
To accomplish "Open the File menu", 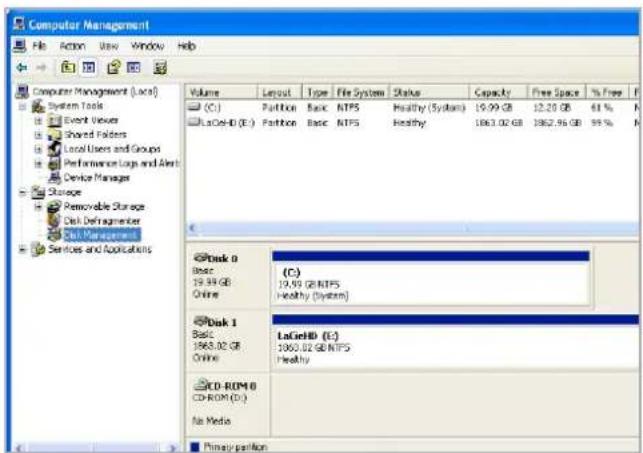I will click(x=39, y=46).
